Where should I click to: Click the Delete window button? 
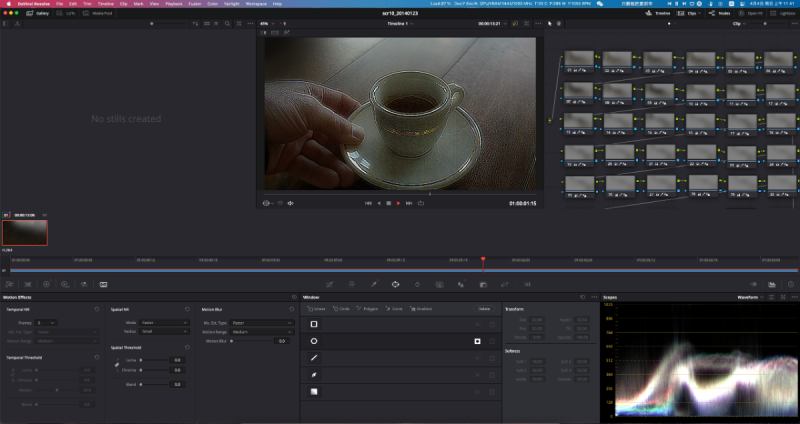pos(484,309)
